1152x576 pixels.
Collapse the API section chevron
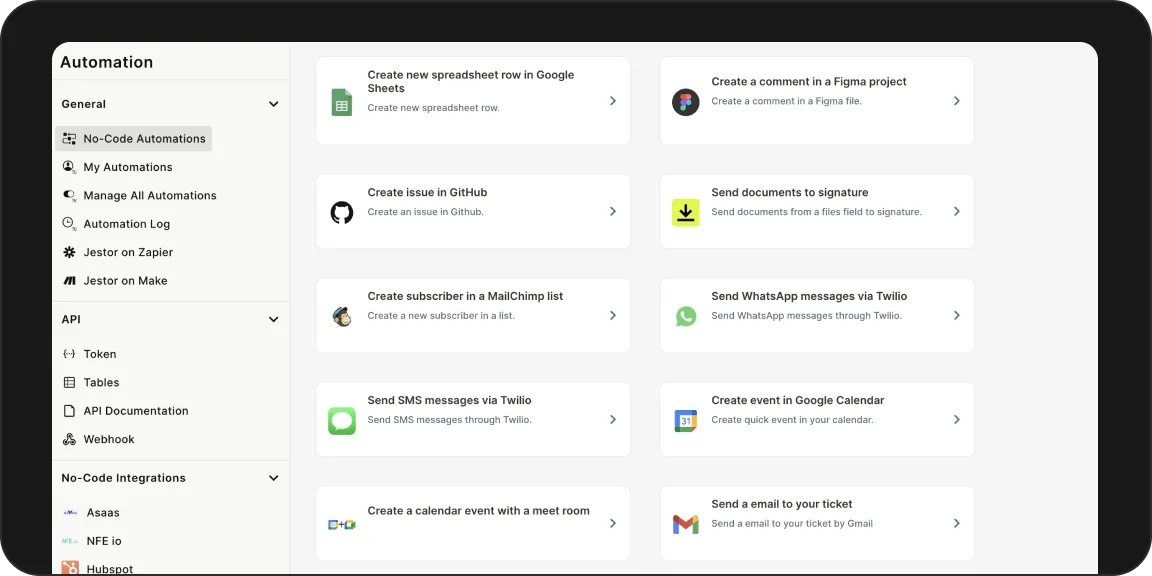(x=273, y=320)
